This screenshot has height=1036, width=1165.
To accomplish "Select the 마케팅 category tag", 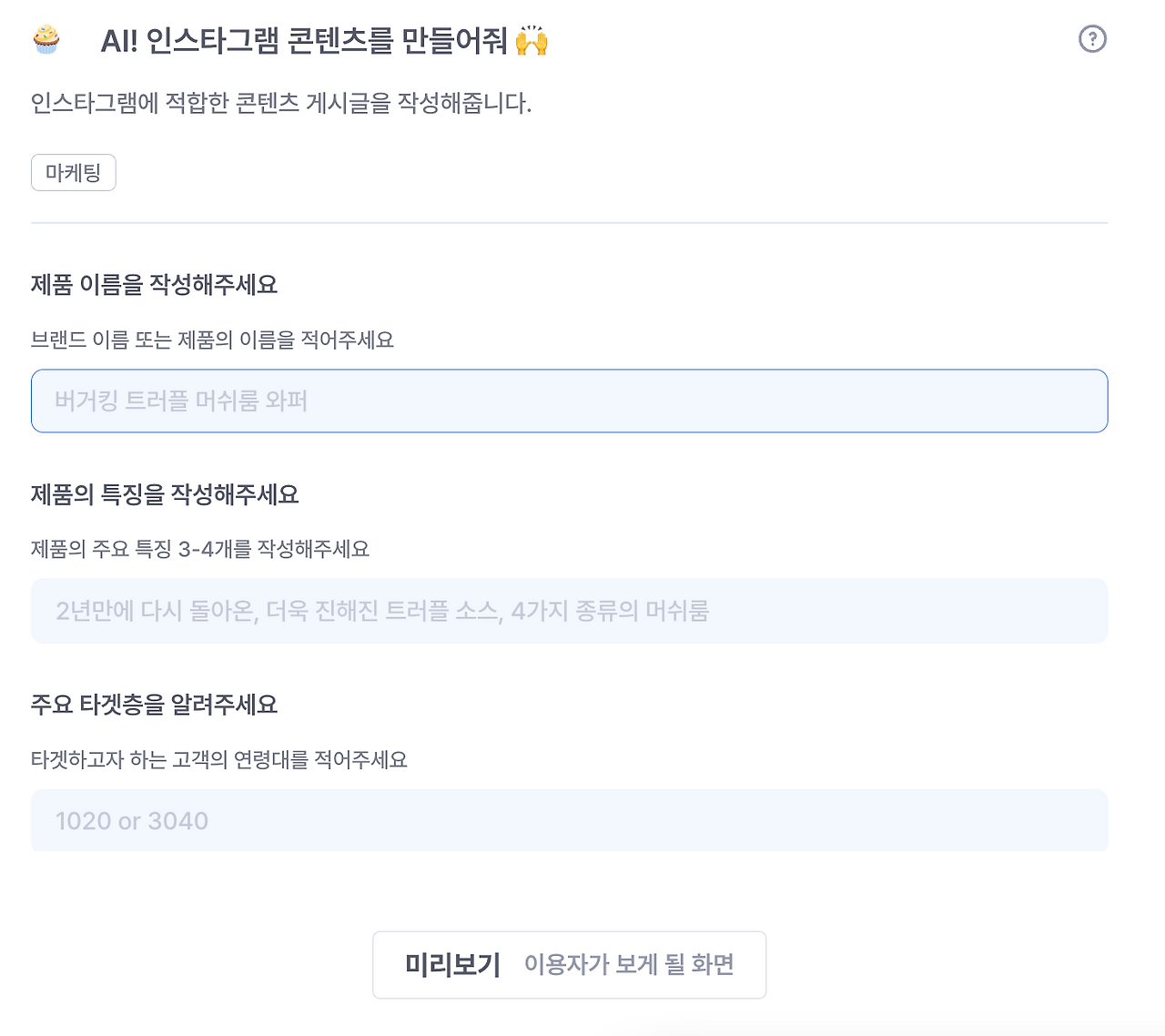I will [x=74, y=173].
